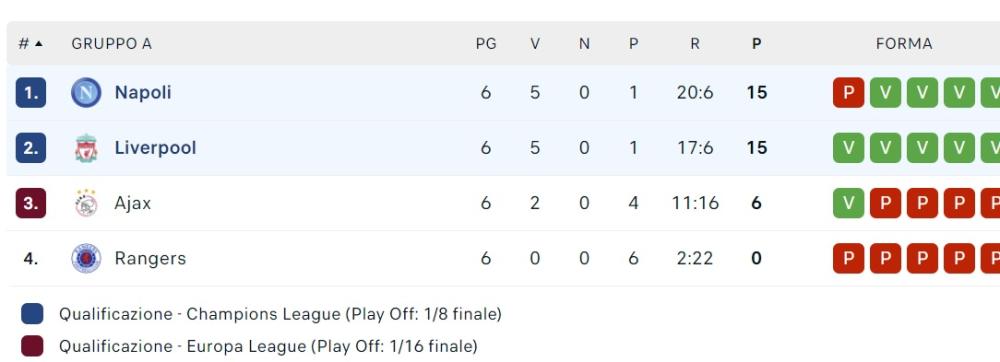The width and height of the screenshot is (1000, 362).
Task: Sort by V wins column header
Action: [x=534, y=43]
